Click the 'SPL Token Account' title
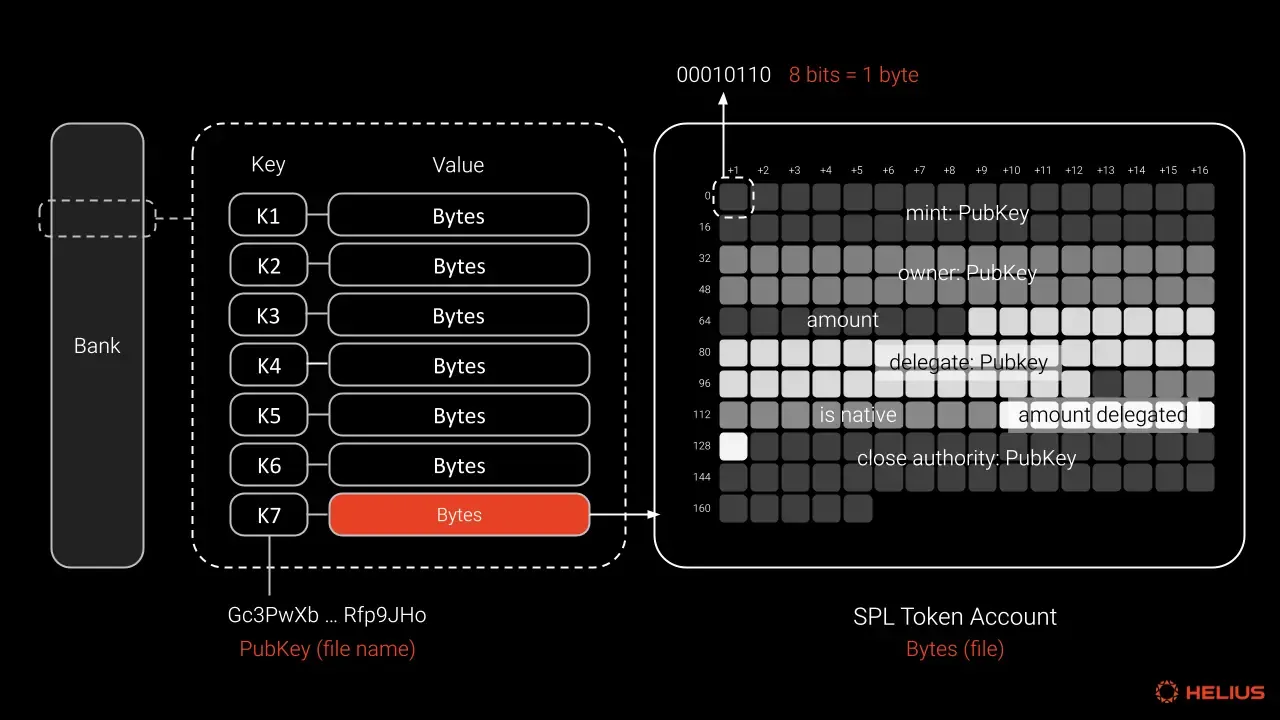The image size is (1280, 720). [x=954, y=617]
